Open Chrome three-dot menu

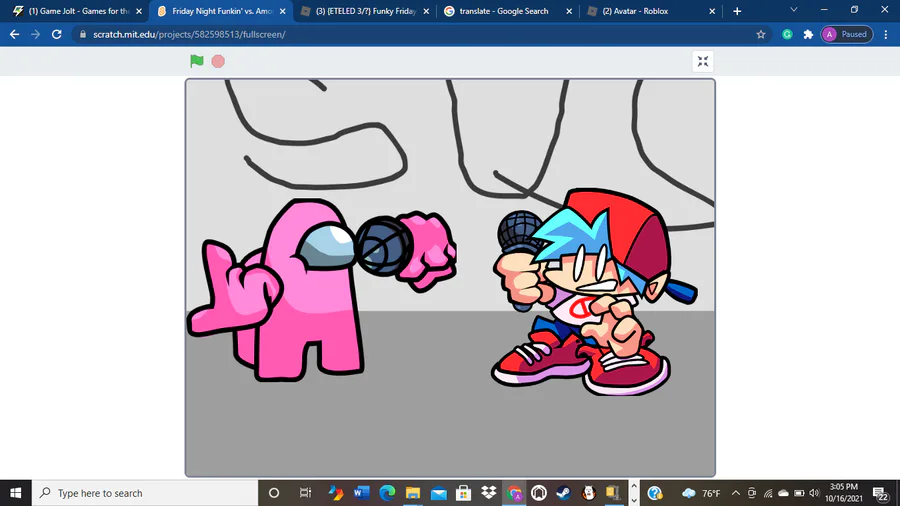click(886, 34)
